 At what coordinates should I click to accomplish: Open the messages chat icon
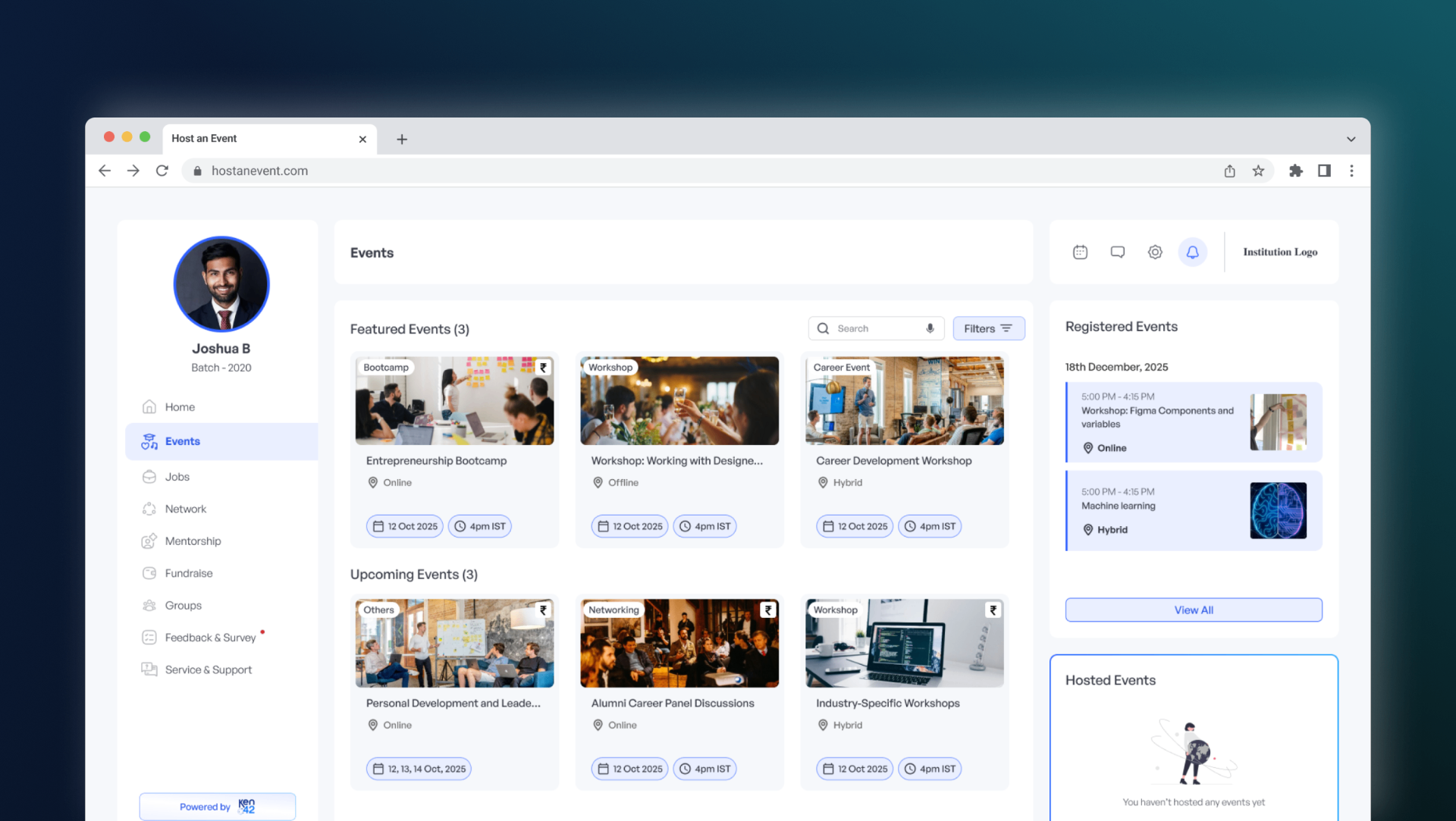coord(1117,252)
